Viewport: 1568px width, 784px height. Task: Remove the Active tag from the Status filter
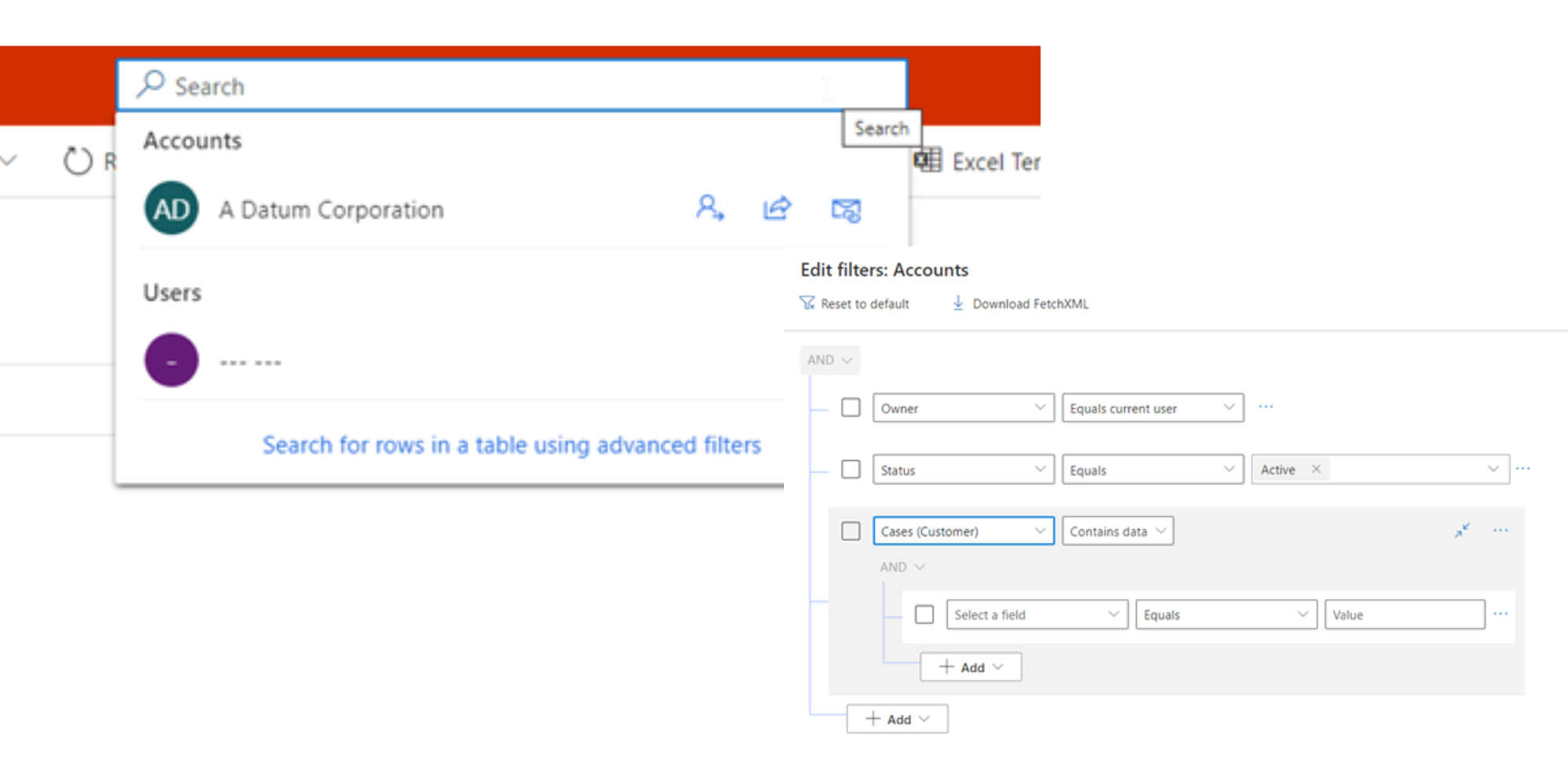tap(1316, 469)
